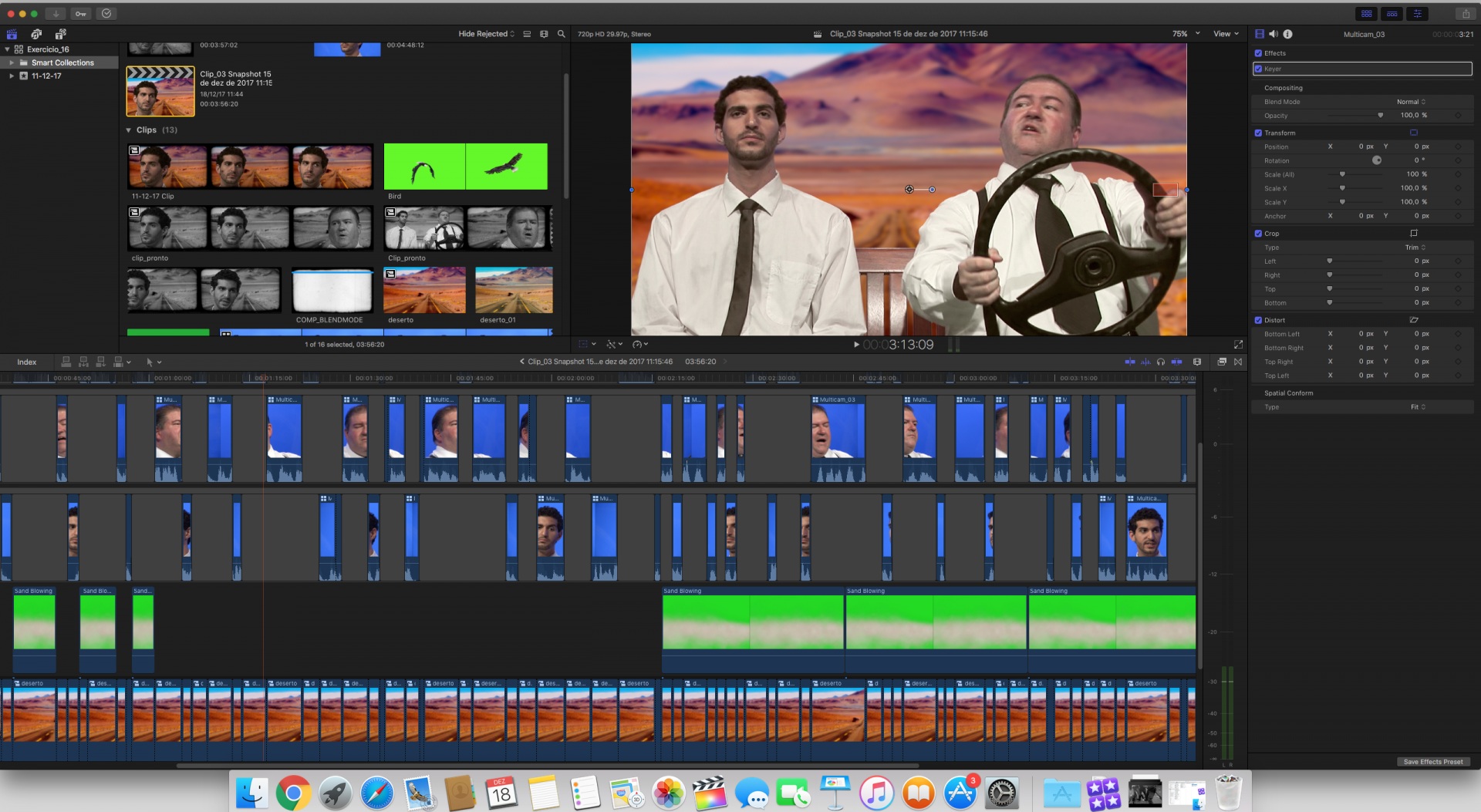1481x812 pixels.
Task: Uncheck the Transform checkbox
Action: (1258, 133)
